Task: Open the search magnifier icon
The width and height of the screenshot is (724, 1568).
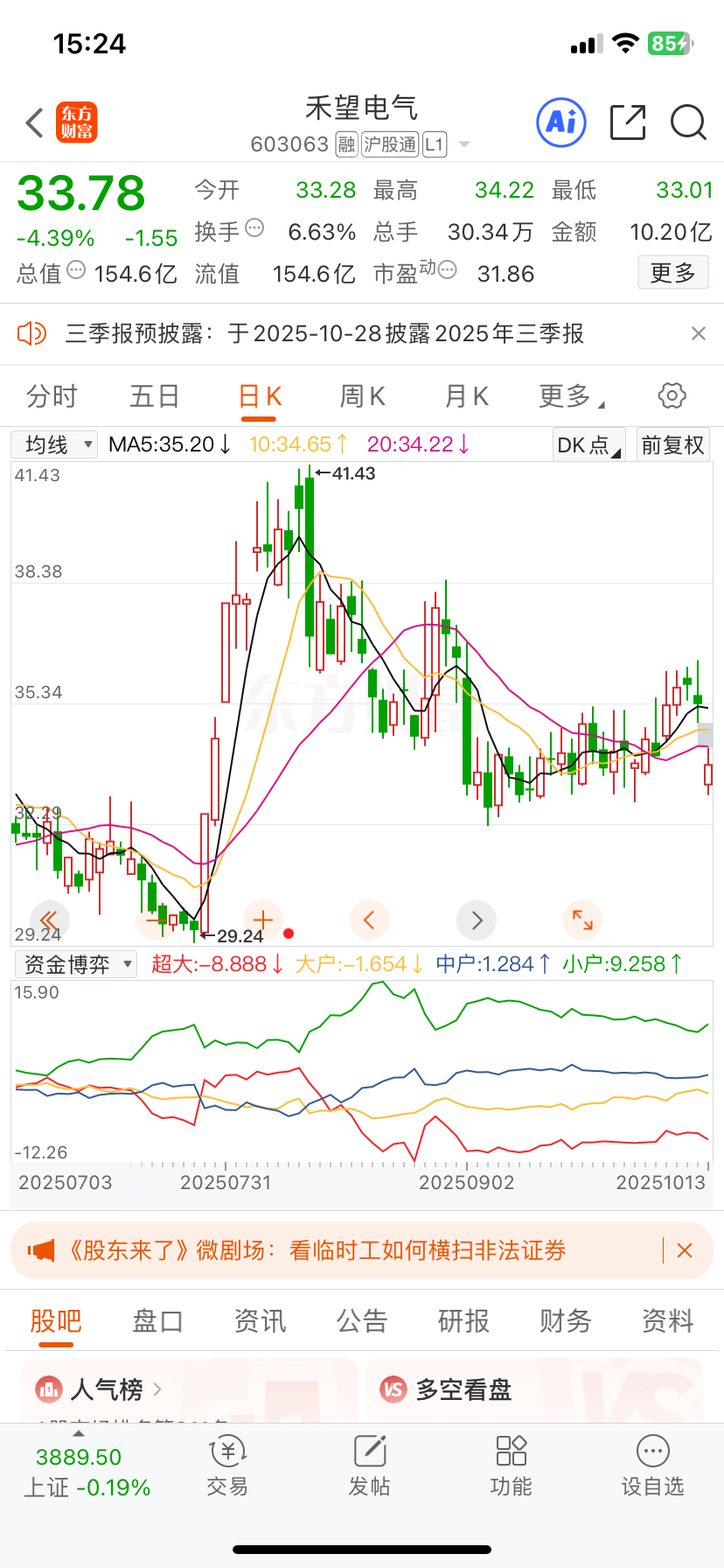Action: tap(688, 122)
